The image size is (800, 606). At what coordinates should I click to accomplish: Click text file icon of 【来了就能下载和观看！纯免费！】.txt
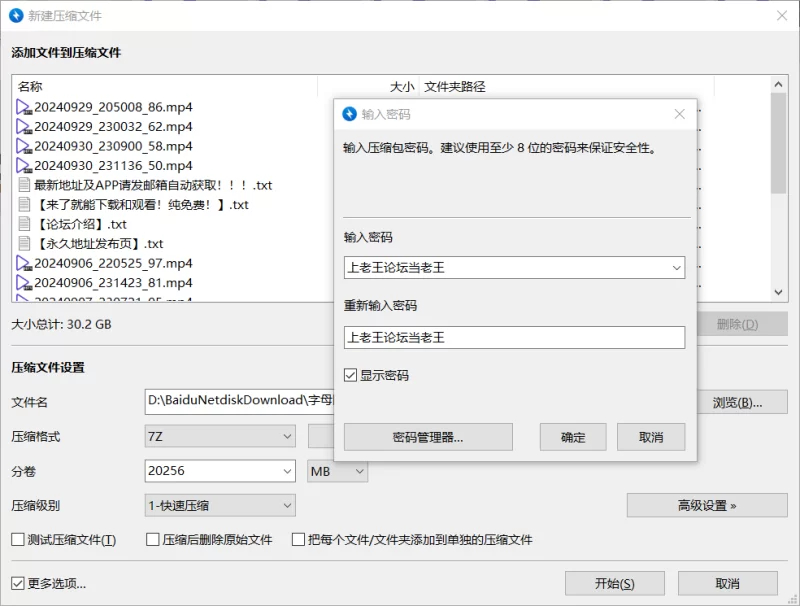[x=24, y=205]
